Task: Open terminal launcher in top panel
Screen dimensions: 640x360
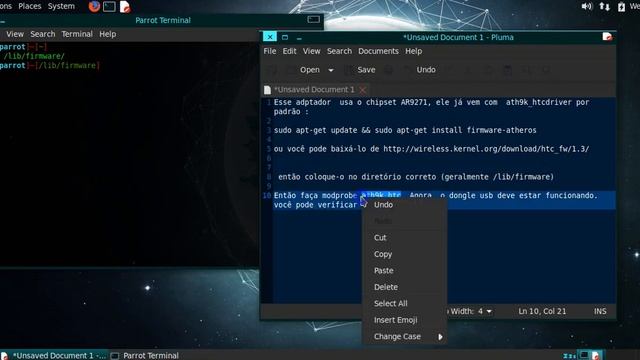Action: pos(109,7)
